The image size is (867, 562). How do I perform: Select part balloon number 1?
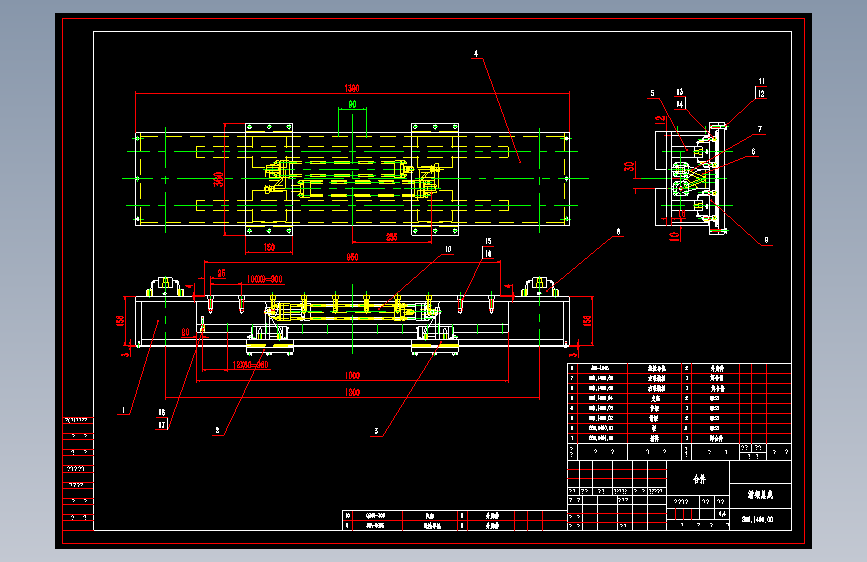click(x=123, y=410)
